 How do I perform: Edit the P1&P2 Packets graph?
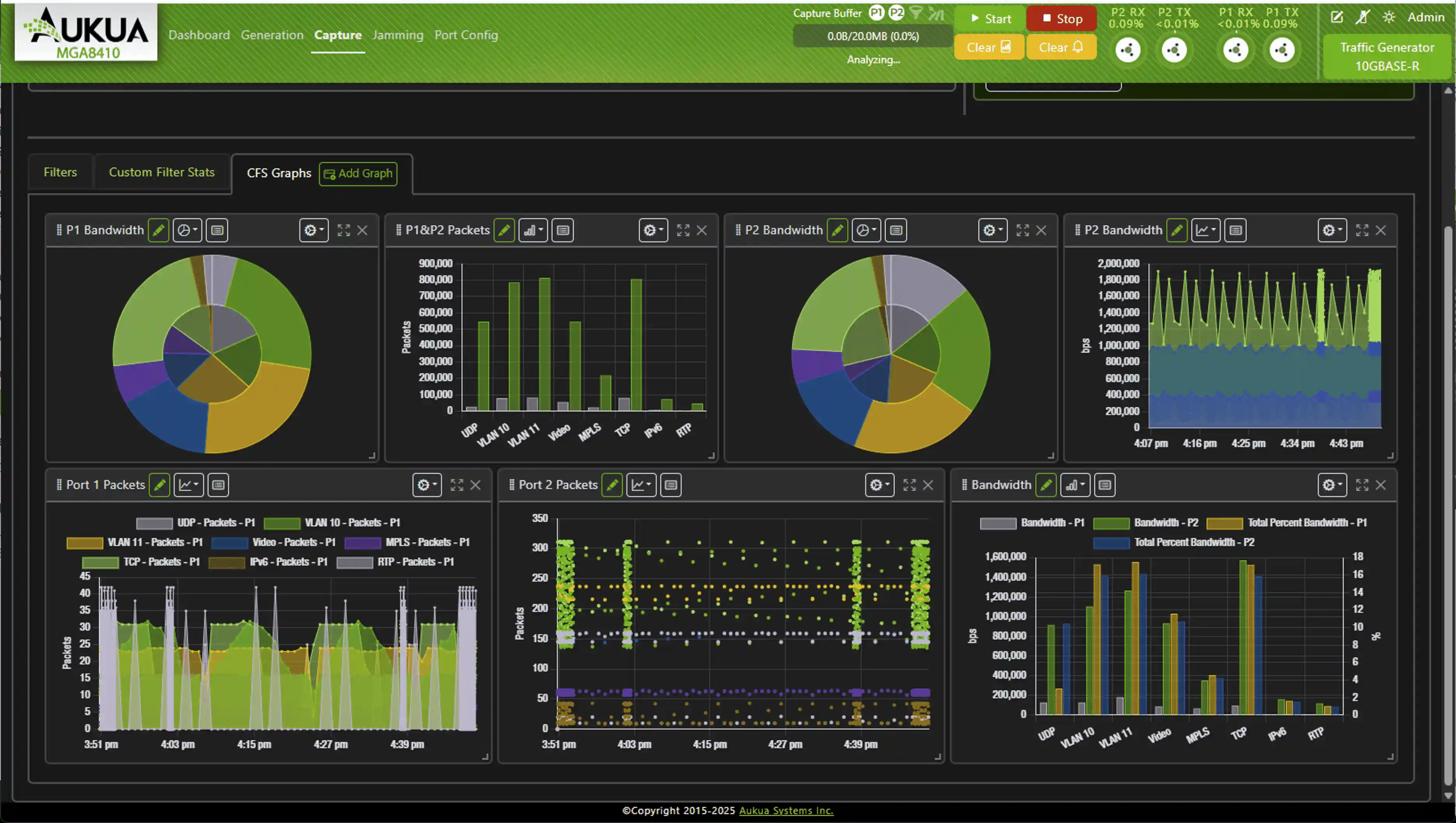pyautogui.click(x=504, y=230)
